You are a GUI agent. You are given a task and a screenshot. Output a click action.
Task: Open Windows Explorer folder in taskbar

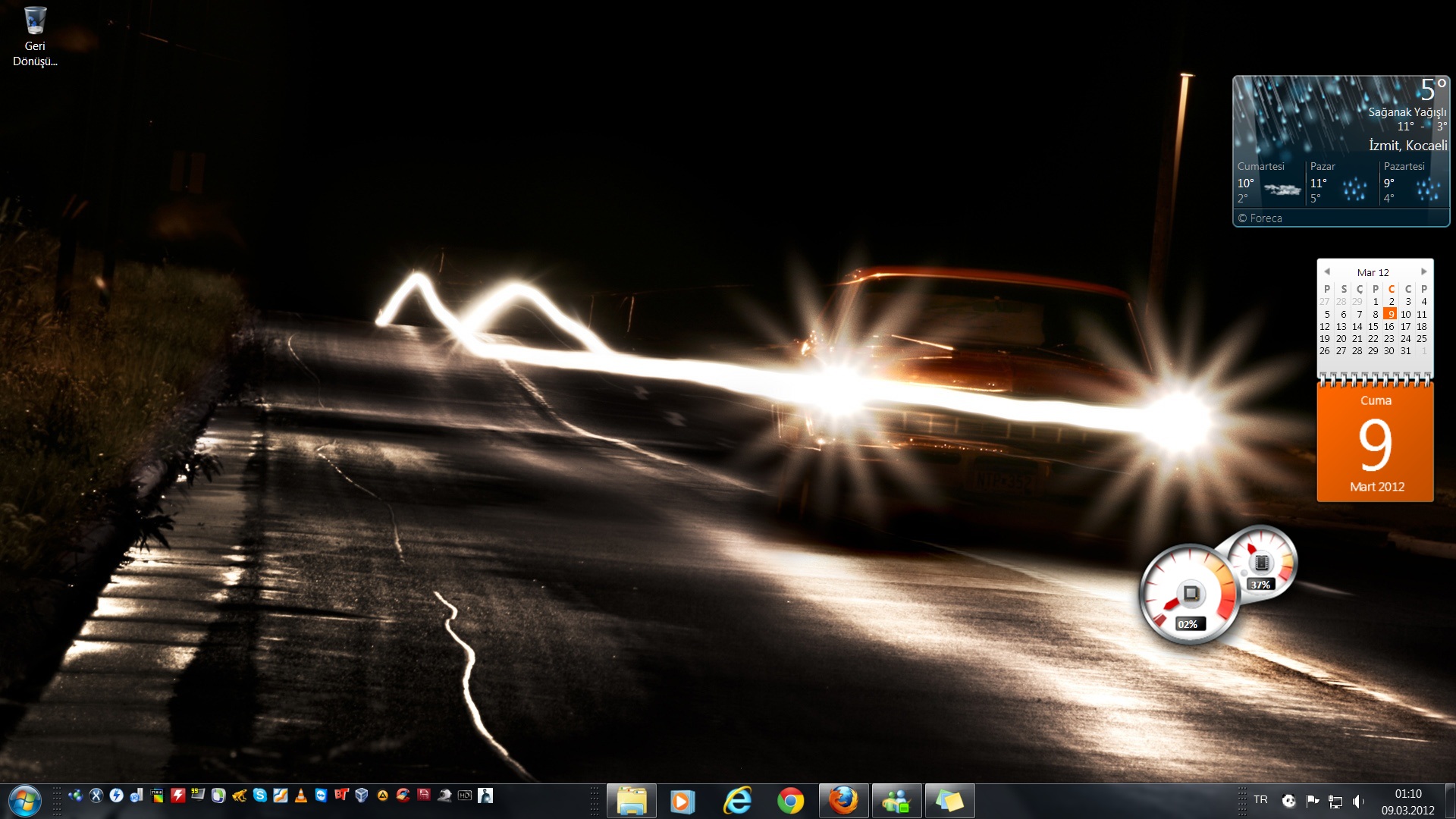coord(631,801)
